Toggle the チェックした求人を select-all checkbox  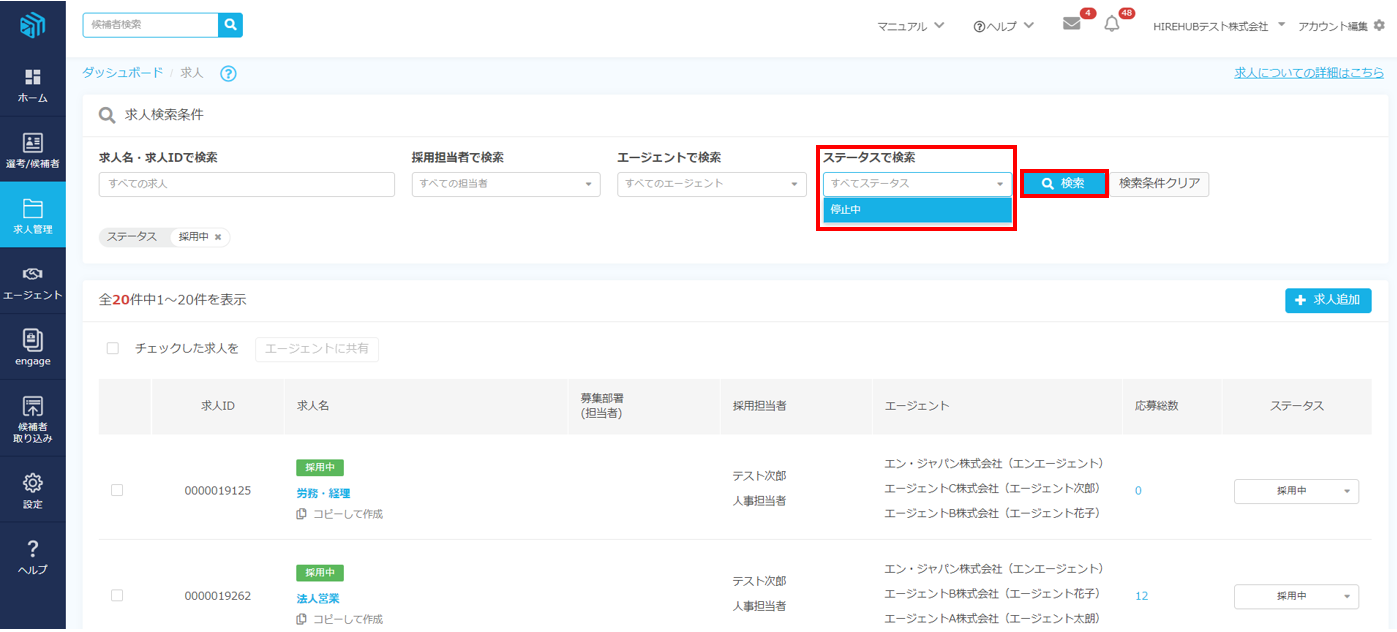pyautogui.click(x=113, y=349)
